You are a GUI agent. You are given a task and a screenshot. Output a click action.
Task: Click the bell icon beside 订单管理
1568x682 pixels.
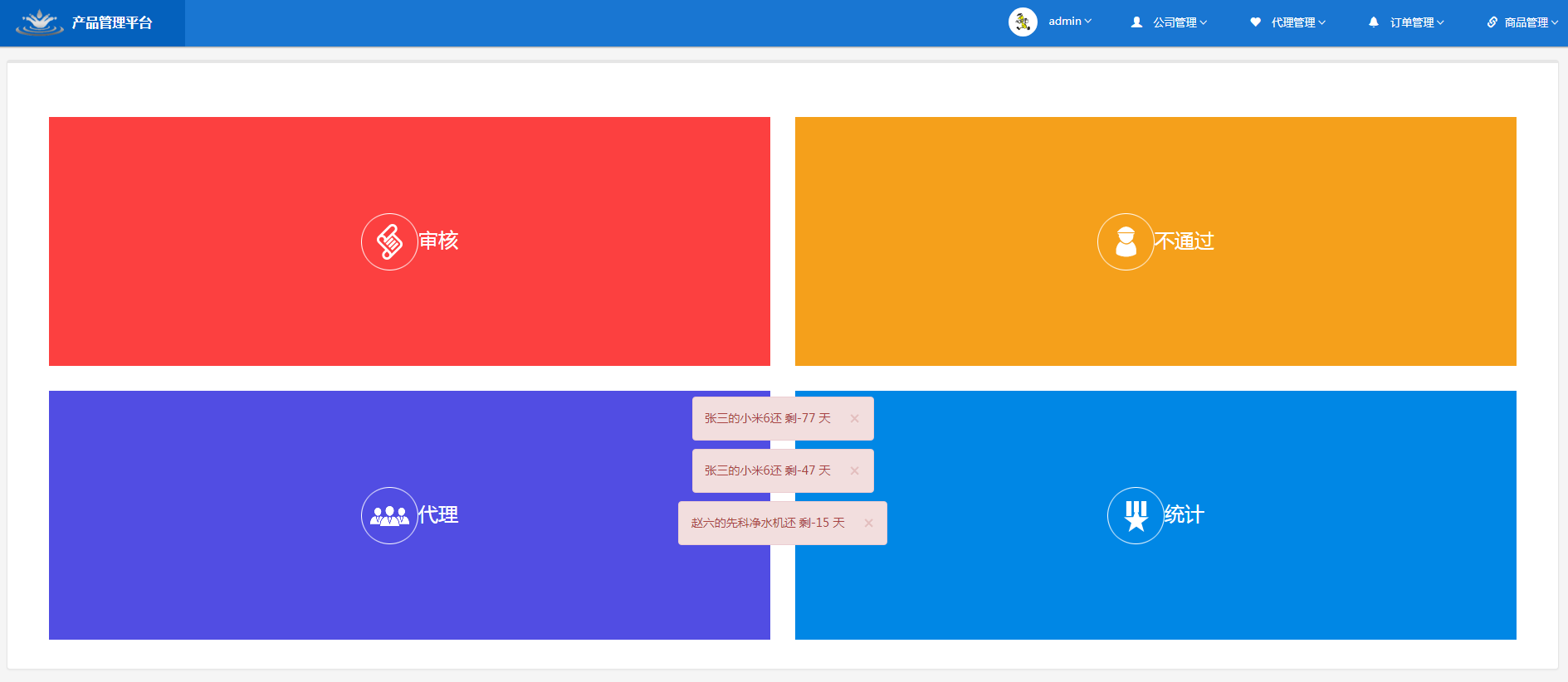click(1374, 22)
